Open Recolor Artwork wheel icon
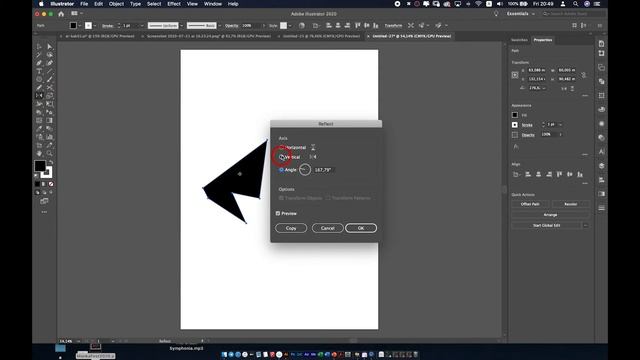Screen dimensions: 640x360 [302, 25]
